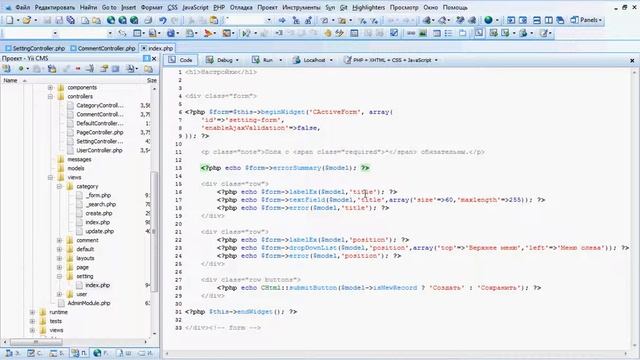The width and height of the screenshot is (640, 360).
Task: Open the Highlighters menu
Action: 369,7
